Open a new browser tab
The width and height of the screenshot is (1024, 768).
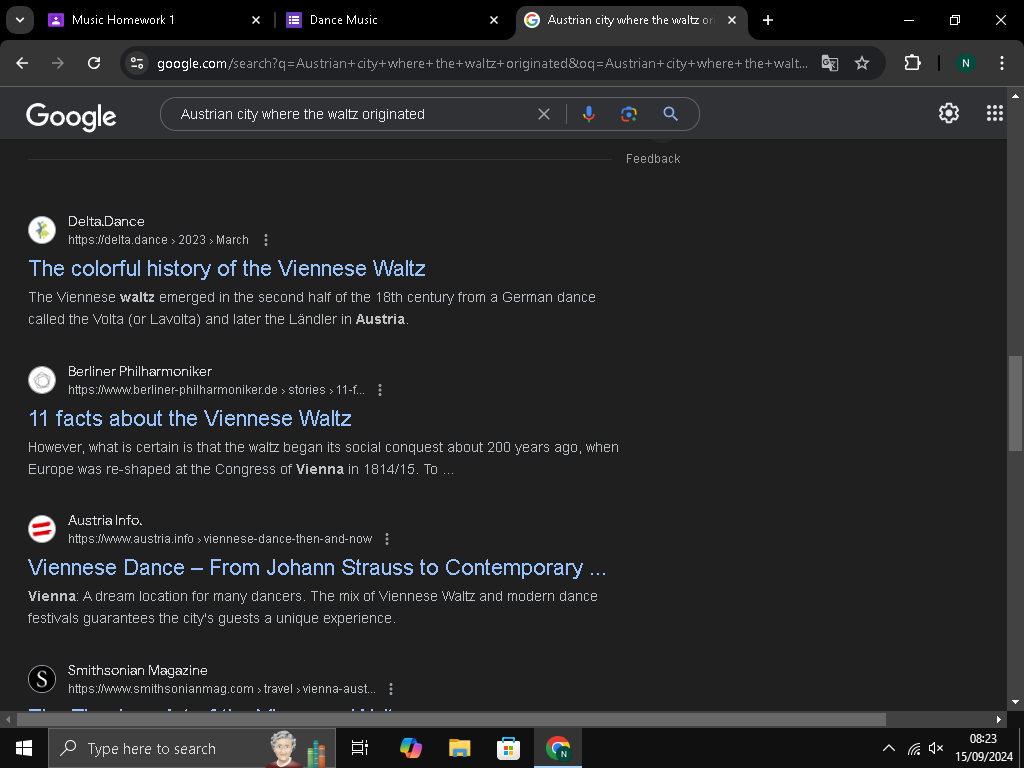(x=768, y=20)
